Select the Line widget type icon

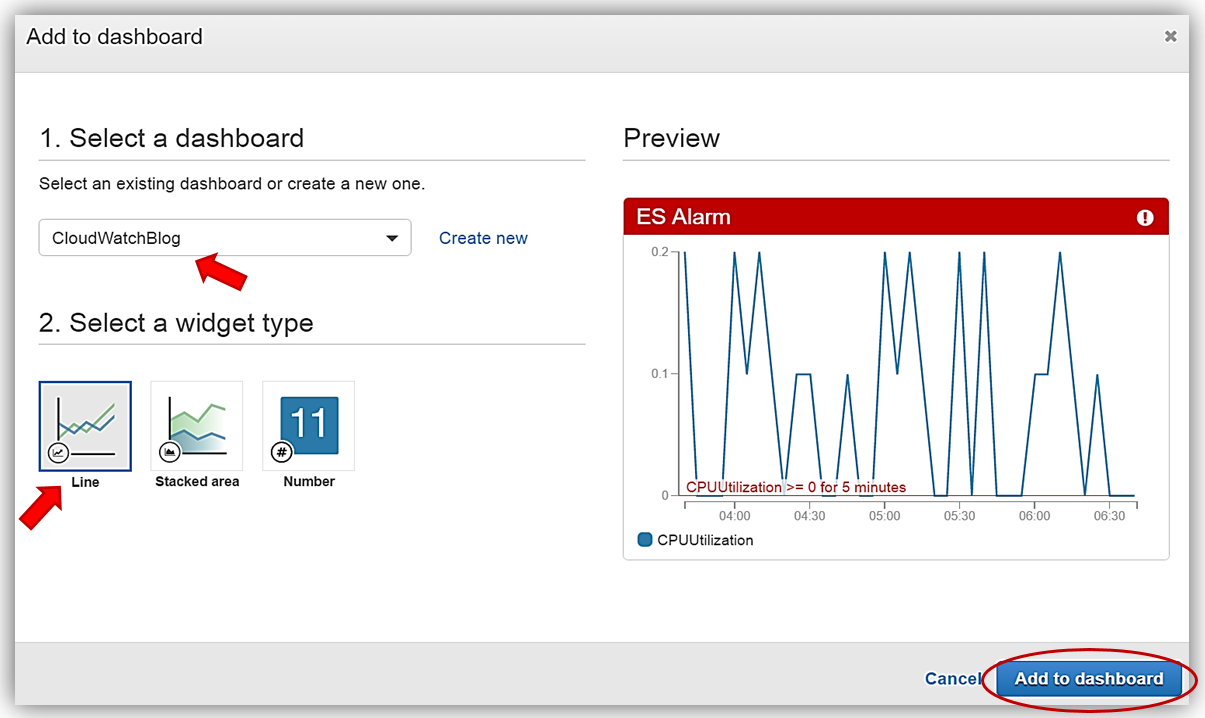click(x=85, y=425)
